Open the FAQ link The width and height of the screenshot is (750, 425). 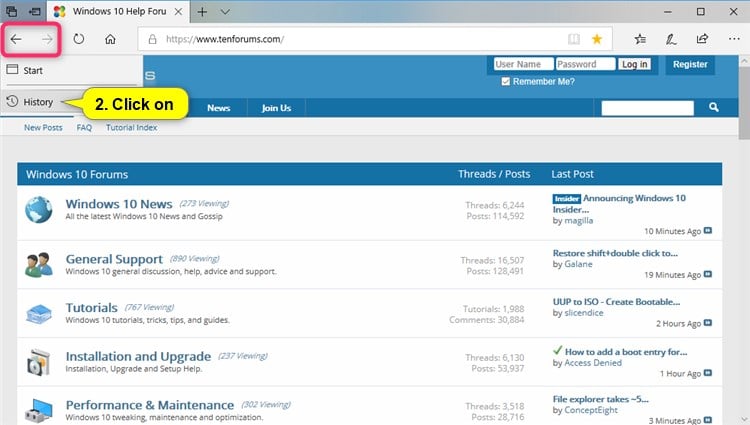(x=84, y=128)
